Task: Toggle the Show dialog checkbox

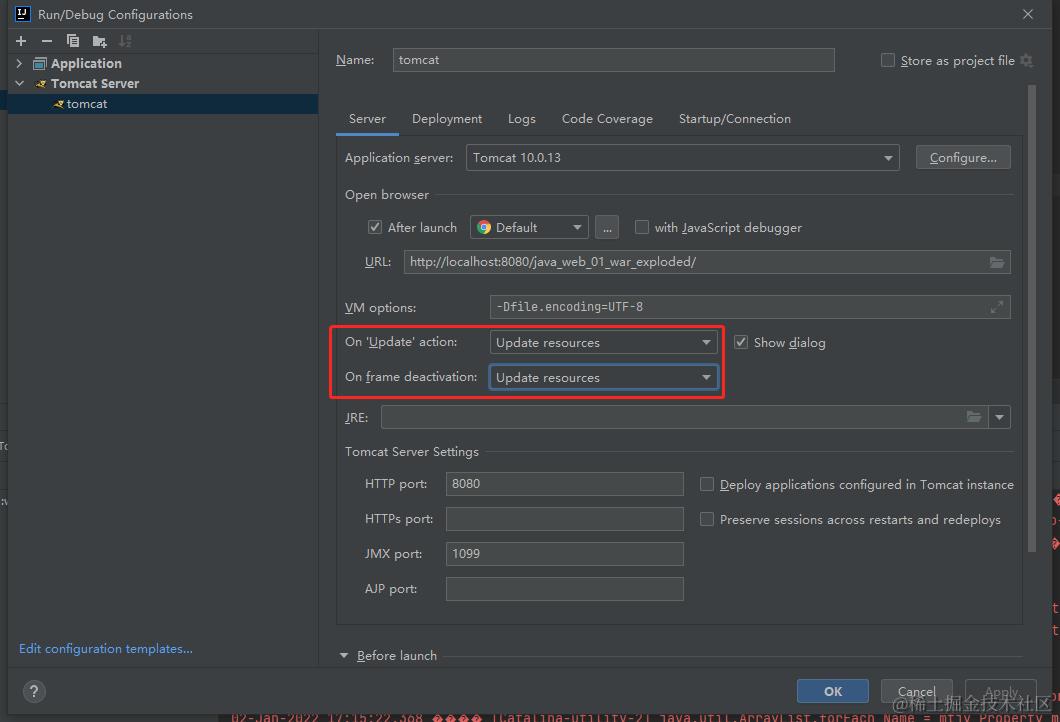Action: point(741,342)
